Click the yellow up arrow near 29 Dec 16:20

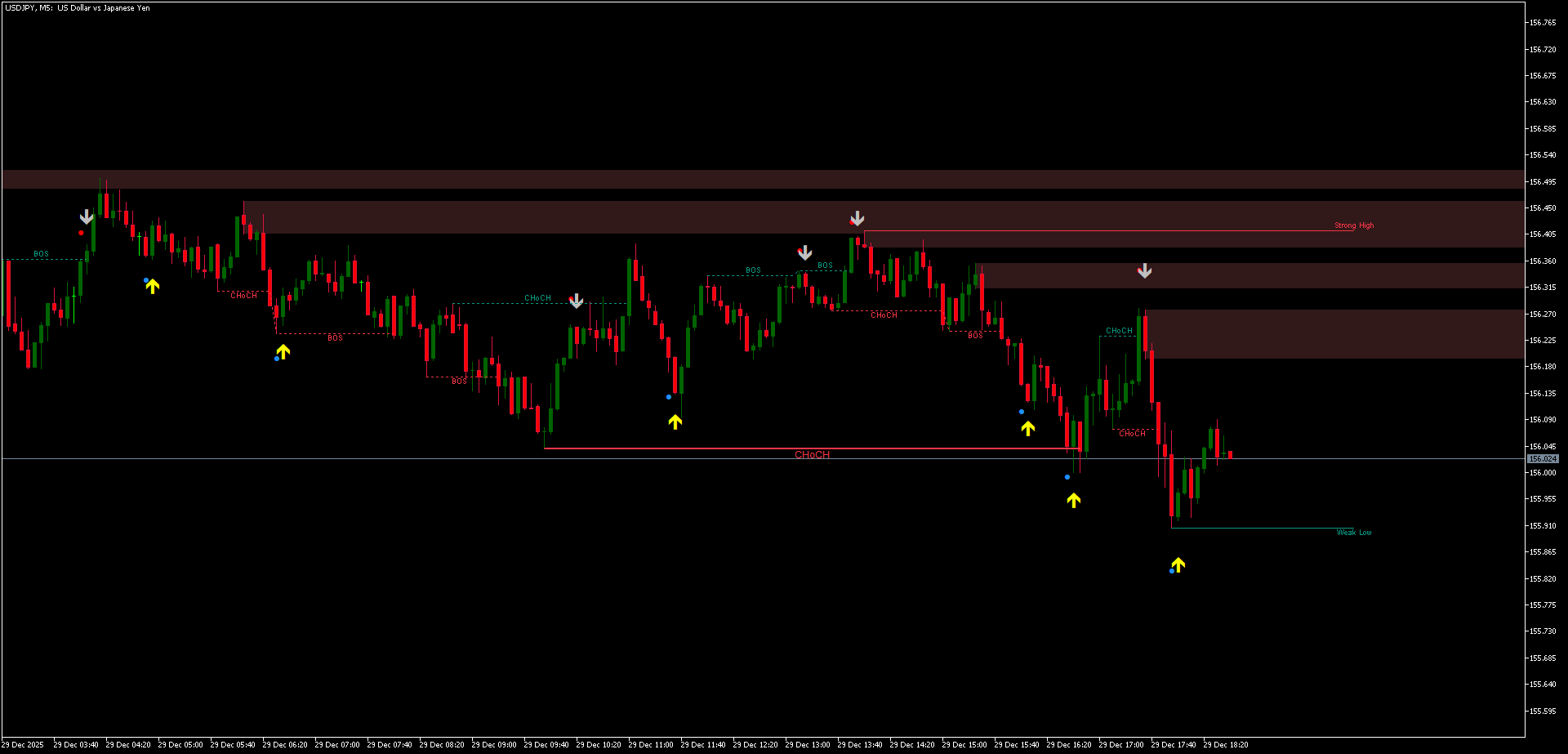[x=1074, y=501]
